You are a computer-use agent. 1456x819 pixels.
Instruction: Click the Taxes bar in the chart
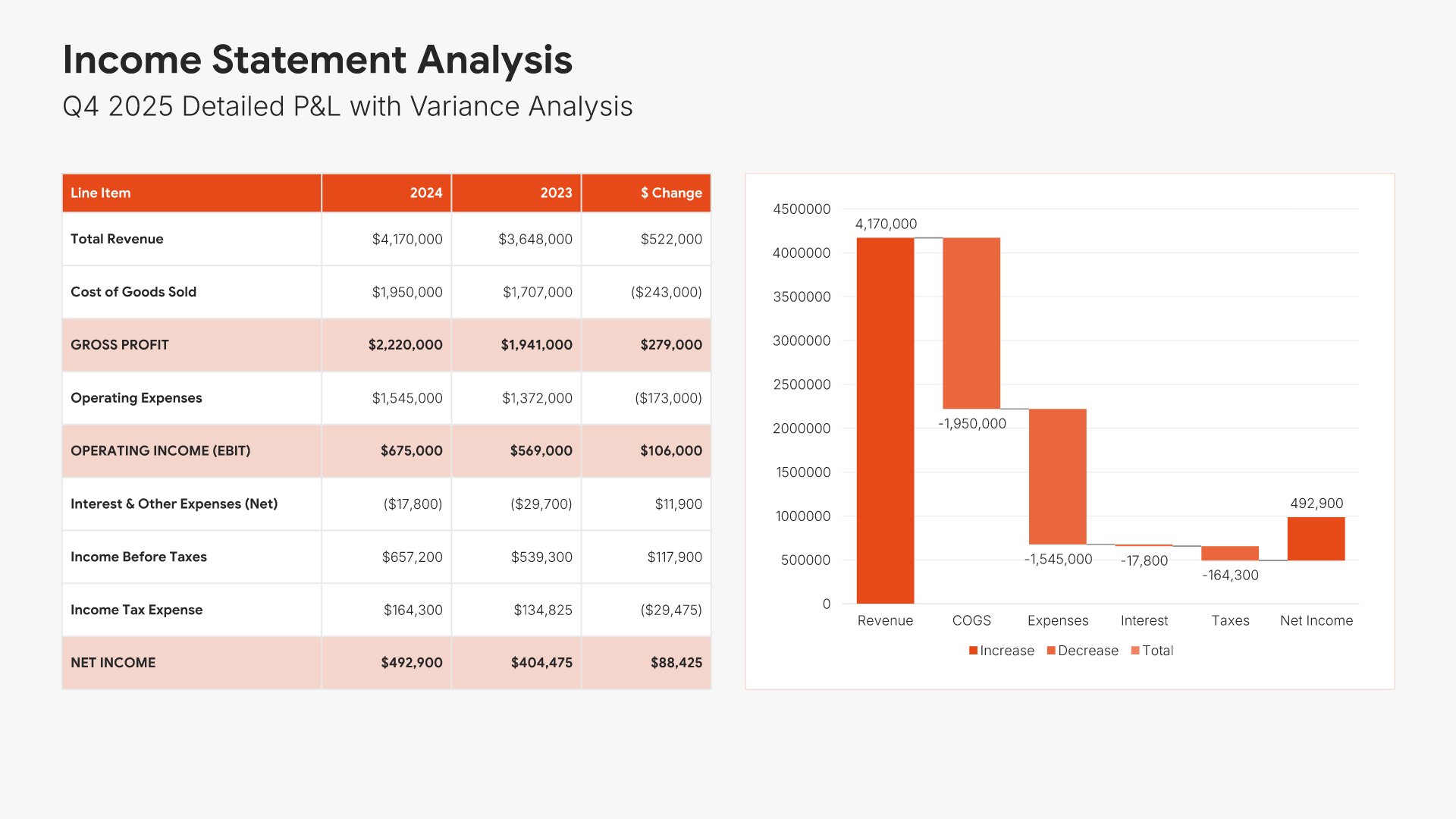click(x=1229, y=553)
